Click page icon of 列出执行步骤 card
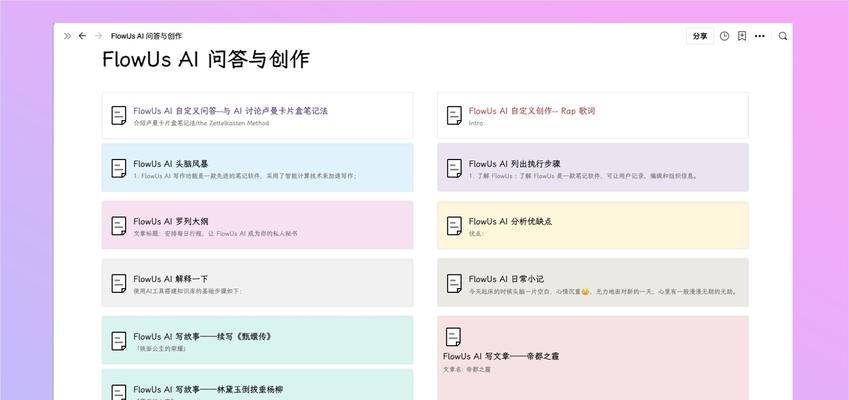This screenshot has width=849, height=400. (x=454, y=168)
